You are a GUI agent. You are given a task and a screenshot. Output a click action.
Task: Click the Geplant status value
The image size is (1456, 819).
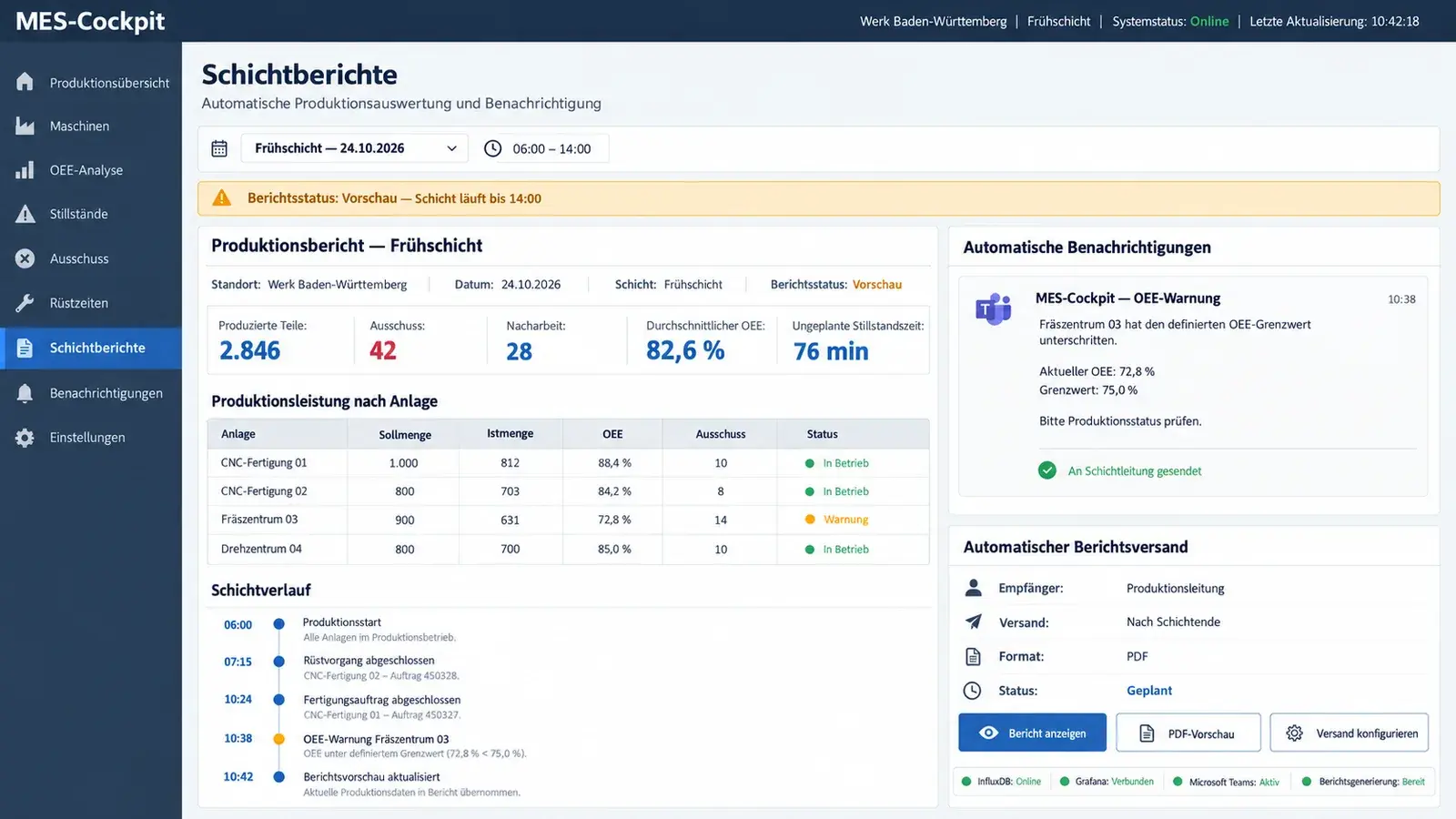pos(1149,691)
